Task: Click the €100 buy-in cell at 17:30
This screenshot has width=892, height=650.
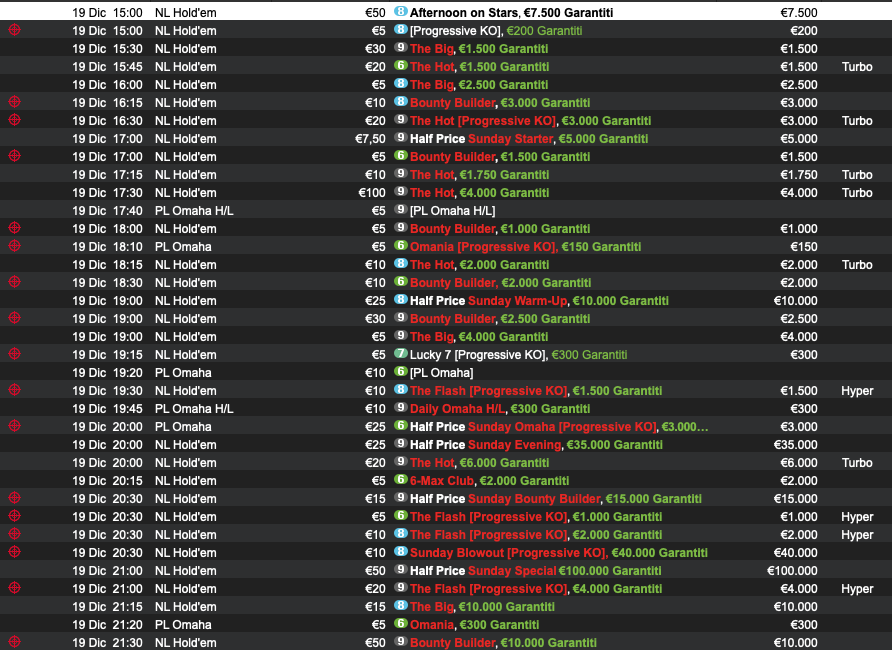Action: [372, 193]
